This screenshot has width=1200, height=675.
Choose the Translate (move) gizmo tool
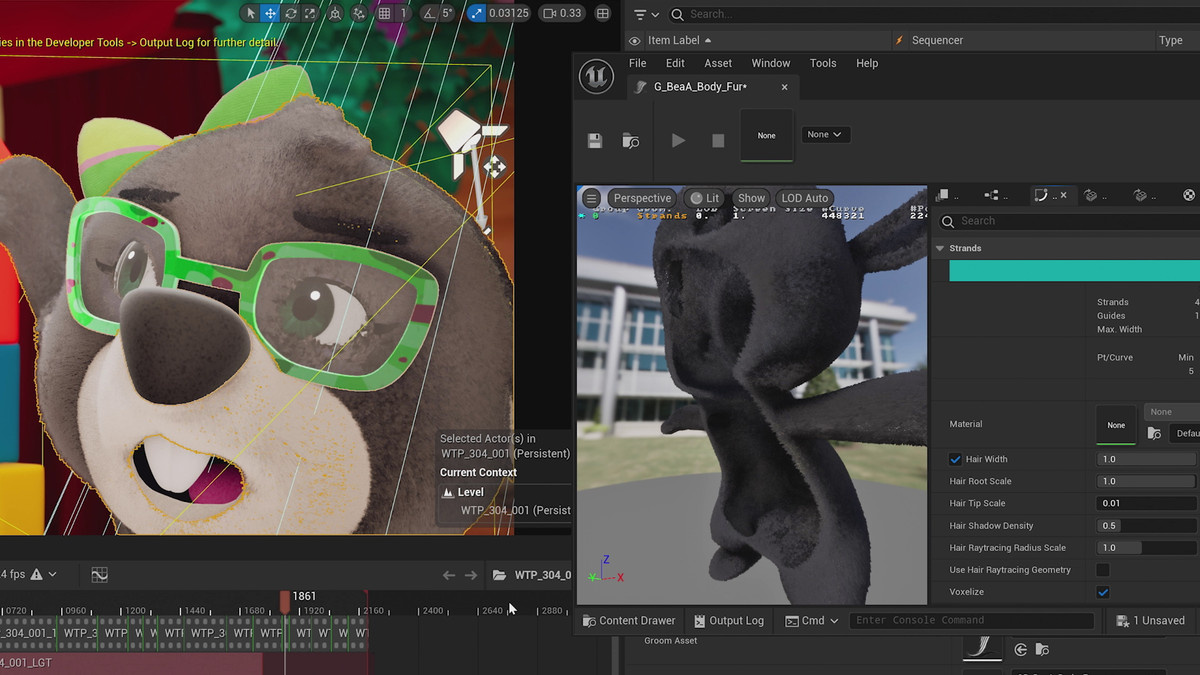(270, 13)
